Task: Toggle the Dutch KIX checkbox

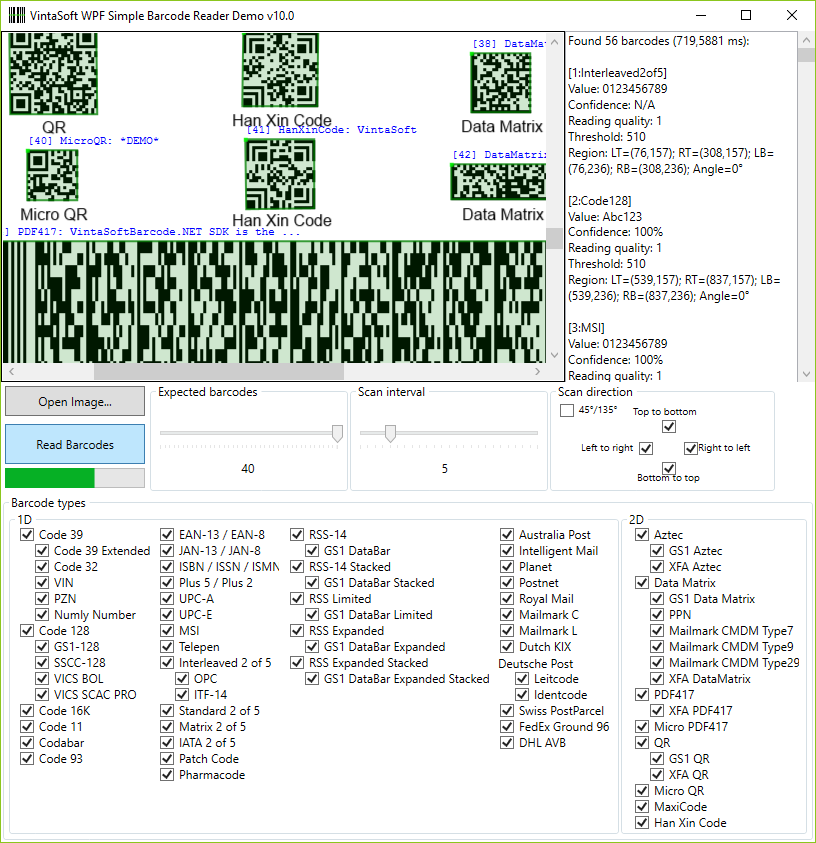Action: click(x=506, y=646)
